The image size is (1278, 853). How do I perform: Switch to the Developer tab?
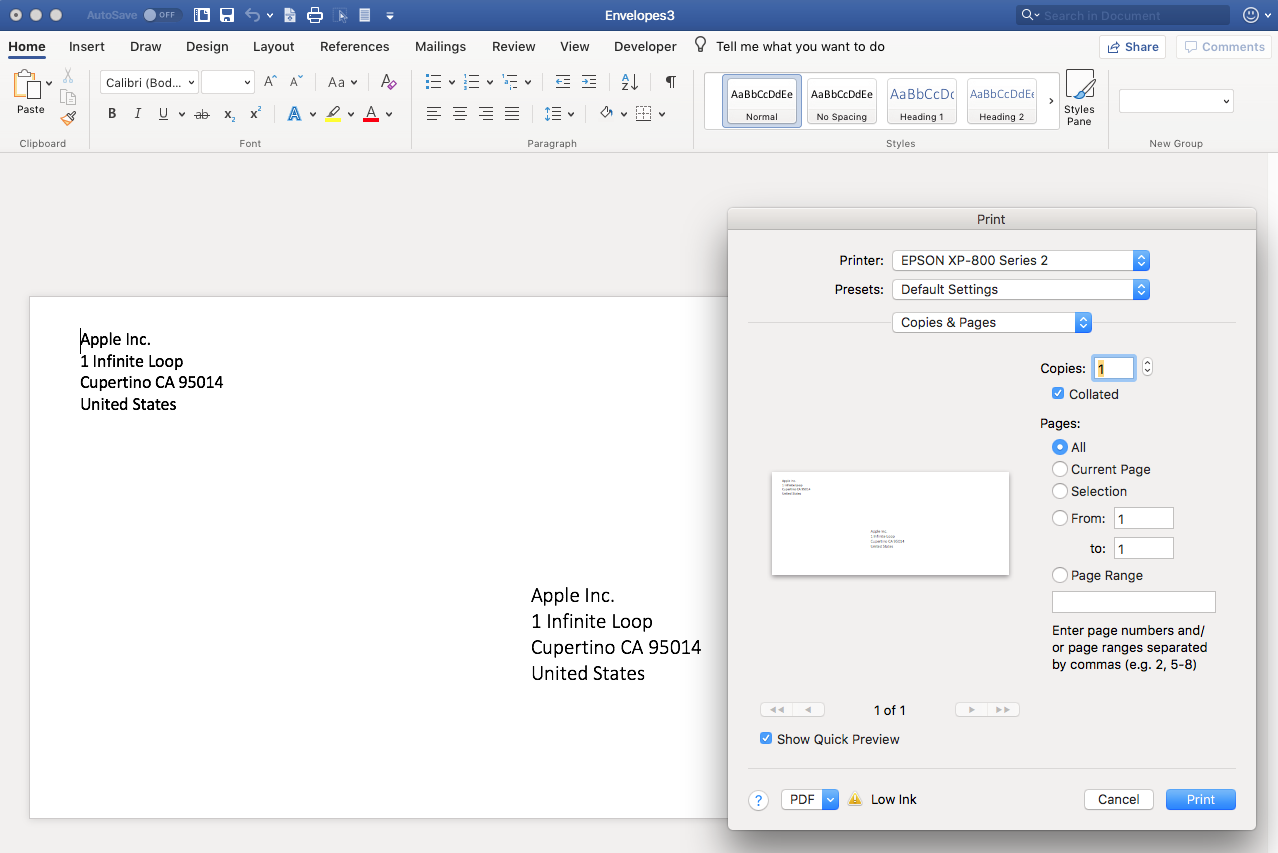coord(645,46)
